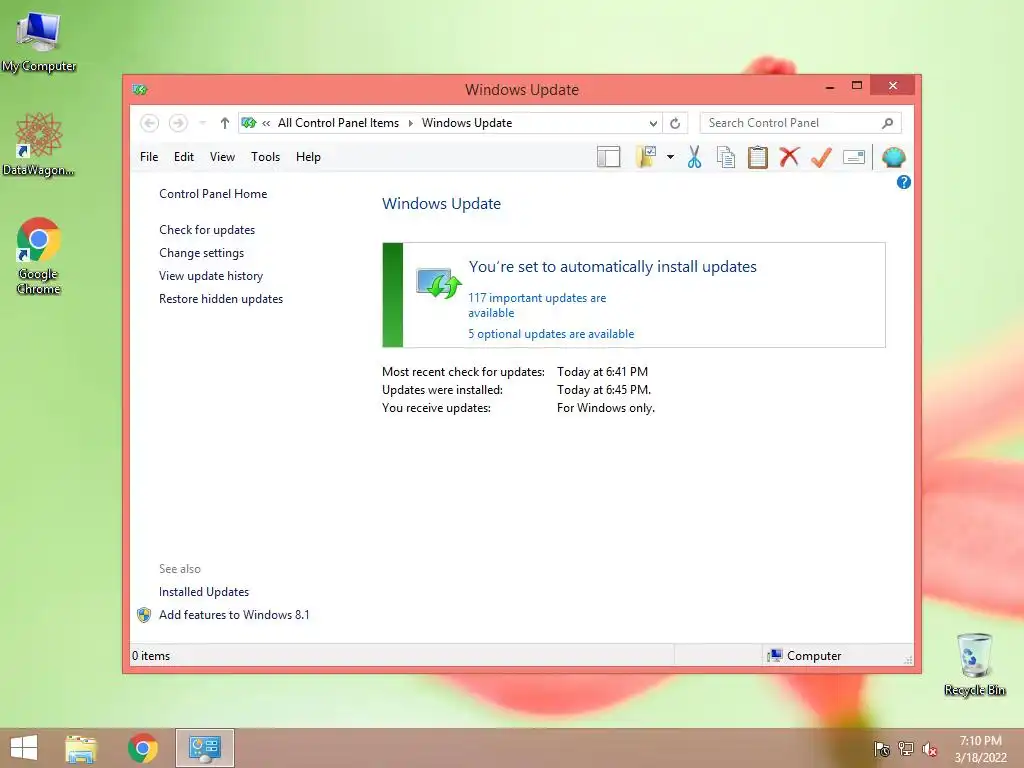Click All Control Panel Items breadcrumb
Image resolution: width=1024 pixels, height=768 pixels.
[x=338, y=123]
